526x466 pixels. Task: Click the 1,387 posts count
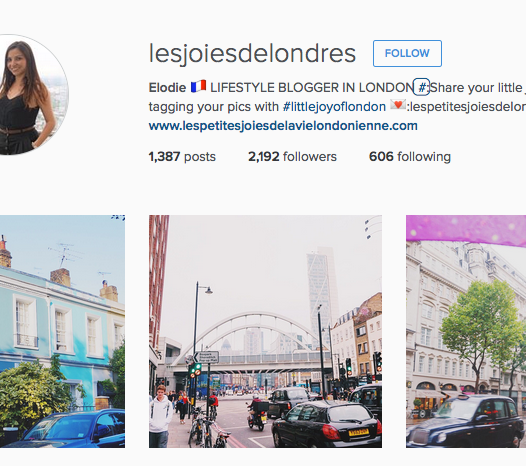tap(182, 157)
